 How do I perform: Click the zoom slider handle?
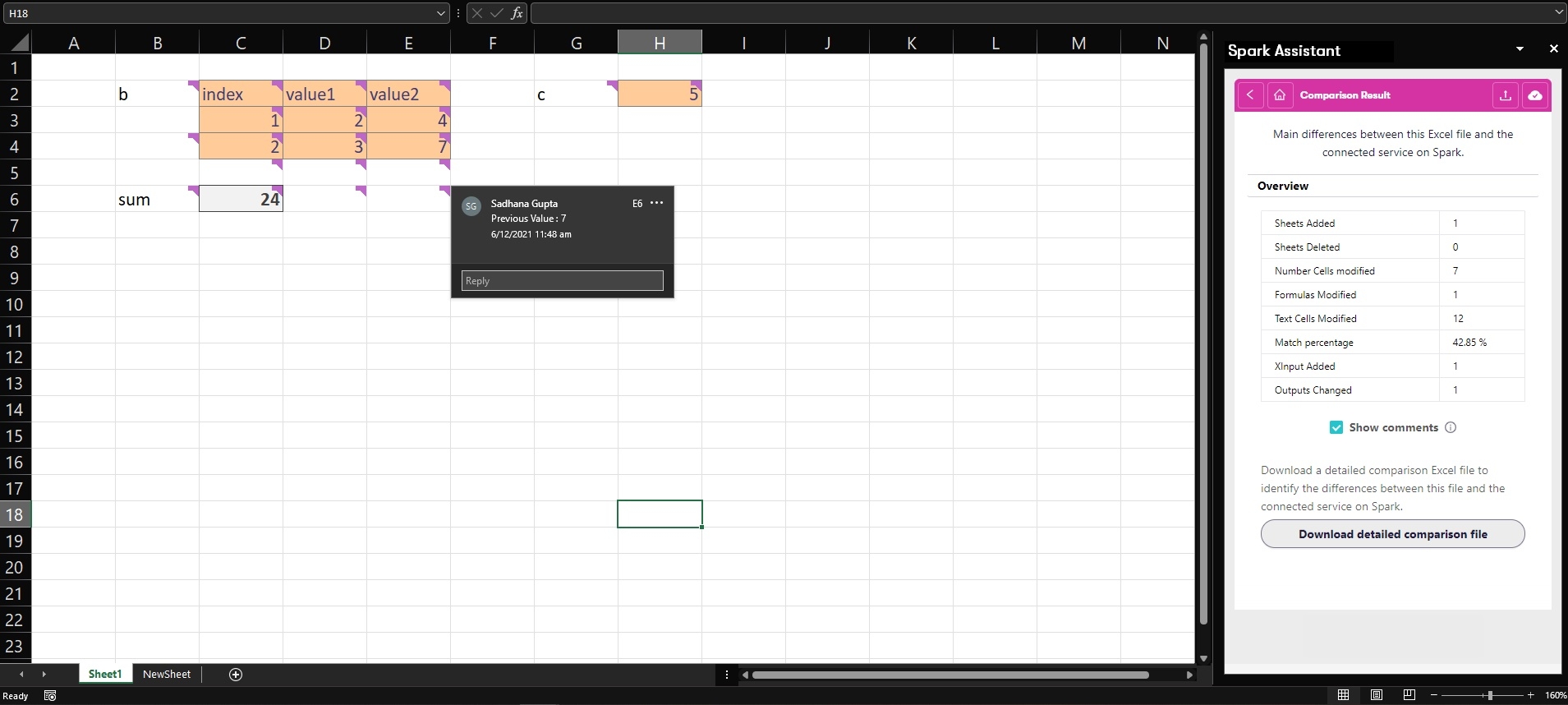[1490, 695]
